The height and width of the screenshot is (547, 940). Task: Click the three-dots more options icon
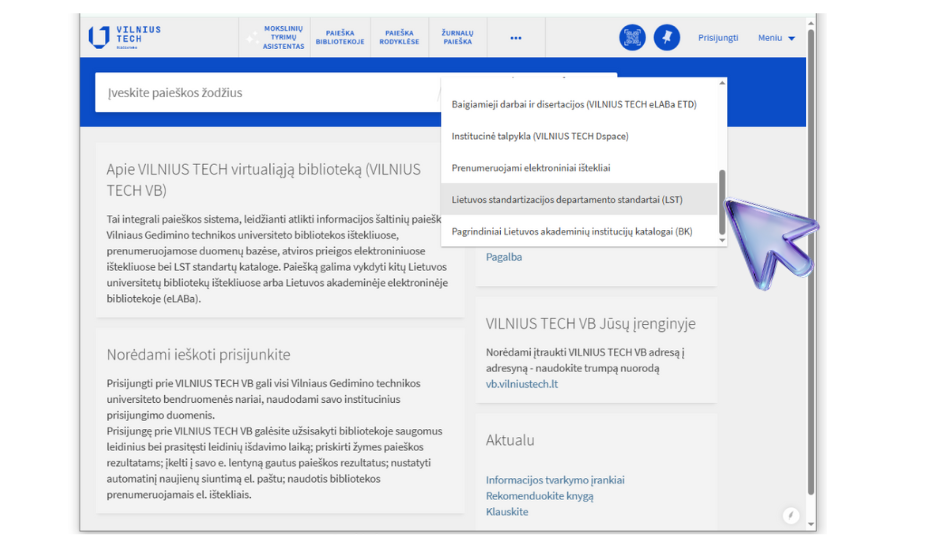tap(516, 38)
